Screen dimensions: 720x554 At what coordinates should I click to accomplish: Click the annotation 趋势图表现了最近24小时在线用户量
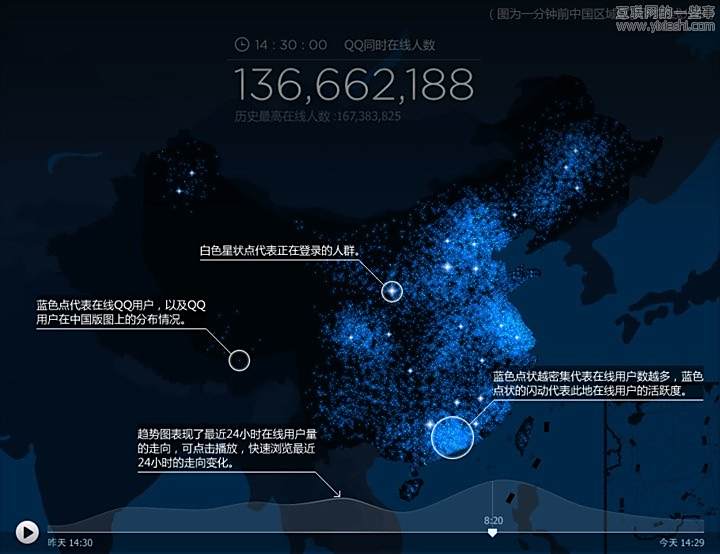(227, 448)
